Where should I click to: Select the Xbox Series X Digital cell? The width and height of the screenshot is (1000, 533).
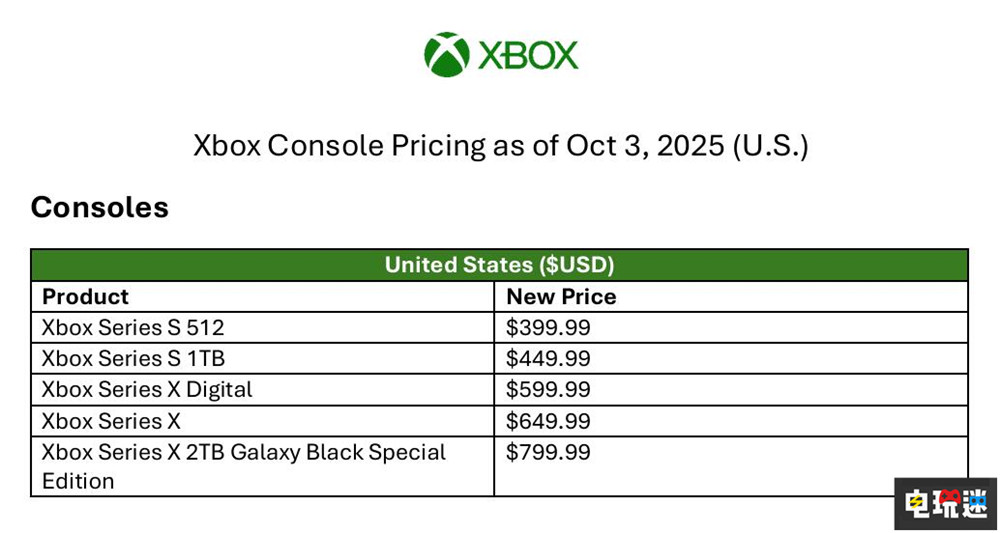point(147,389)
